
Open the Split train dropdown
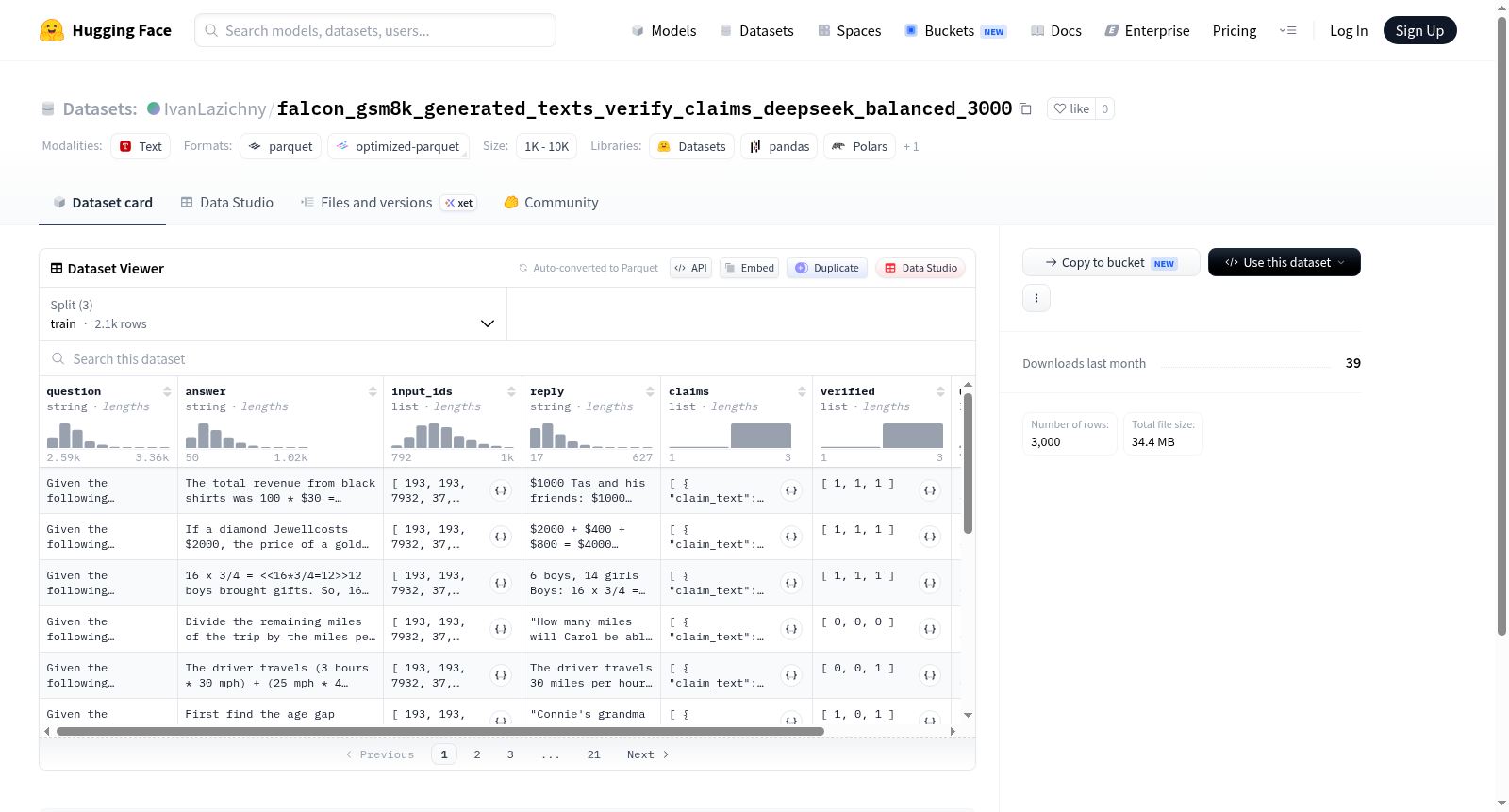274,314
